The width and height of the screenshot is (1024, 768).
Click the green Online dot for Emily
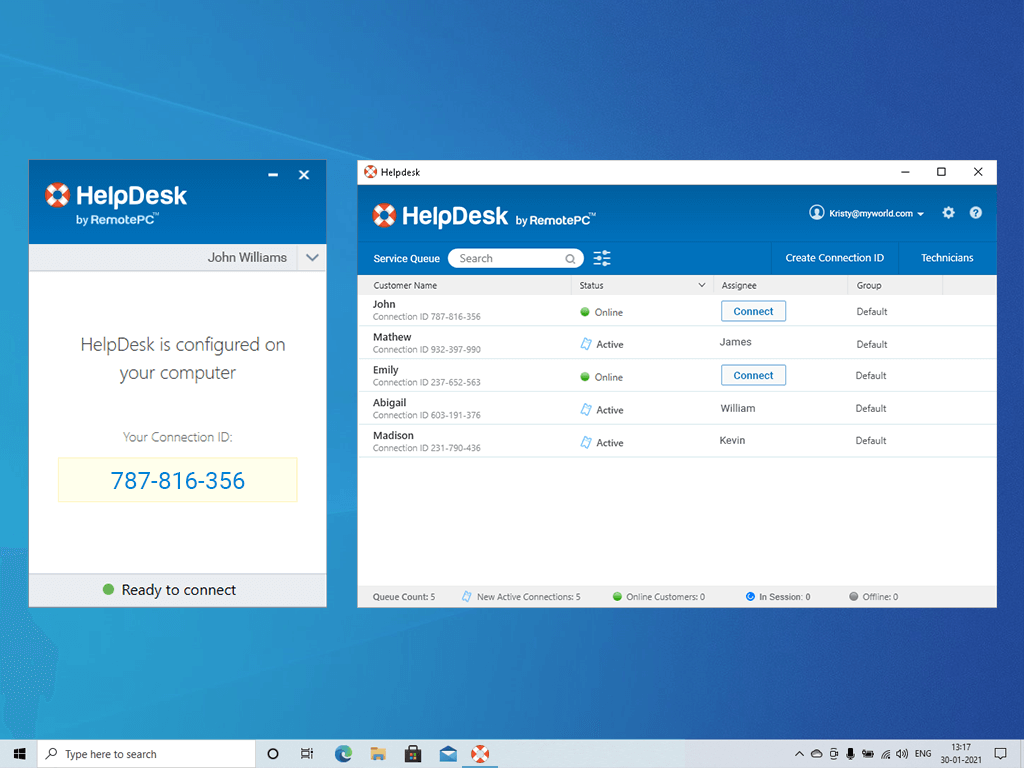point(585,377)
